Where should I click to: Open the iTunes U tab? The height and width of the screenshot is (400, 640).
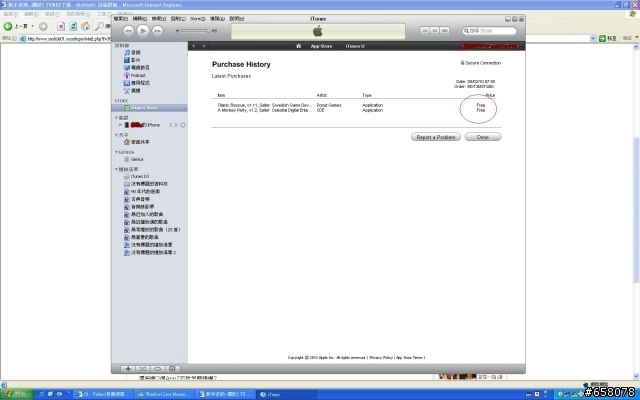[x=355, y=46]
